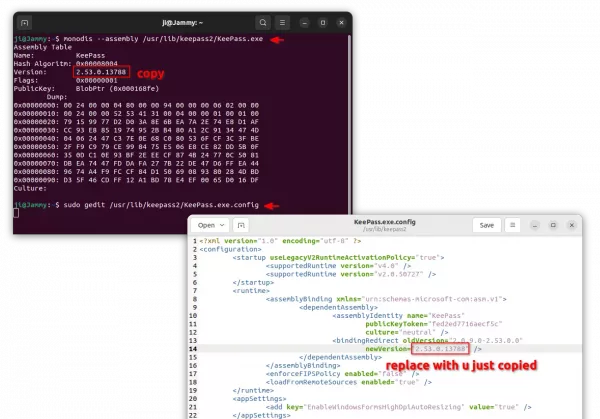600x419 pixels.
Task: Click the assemblyIdentity name KeePass line
Action: pos(398,316)
